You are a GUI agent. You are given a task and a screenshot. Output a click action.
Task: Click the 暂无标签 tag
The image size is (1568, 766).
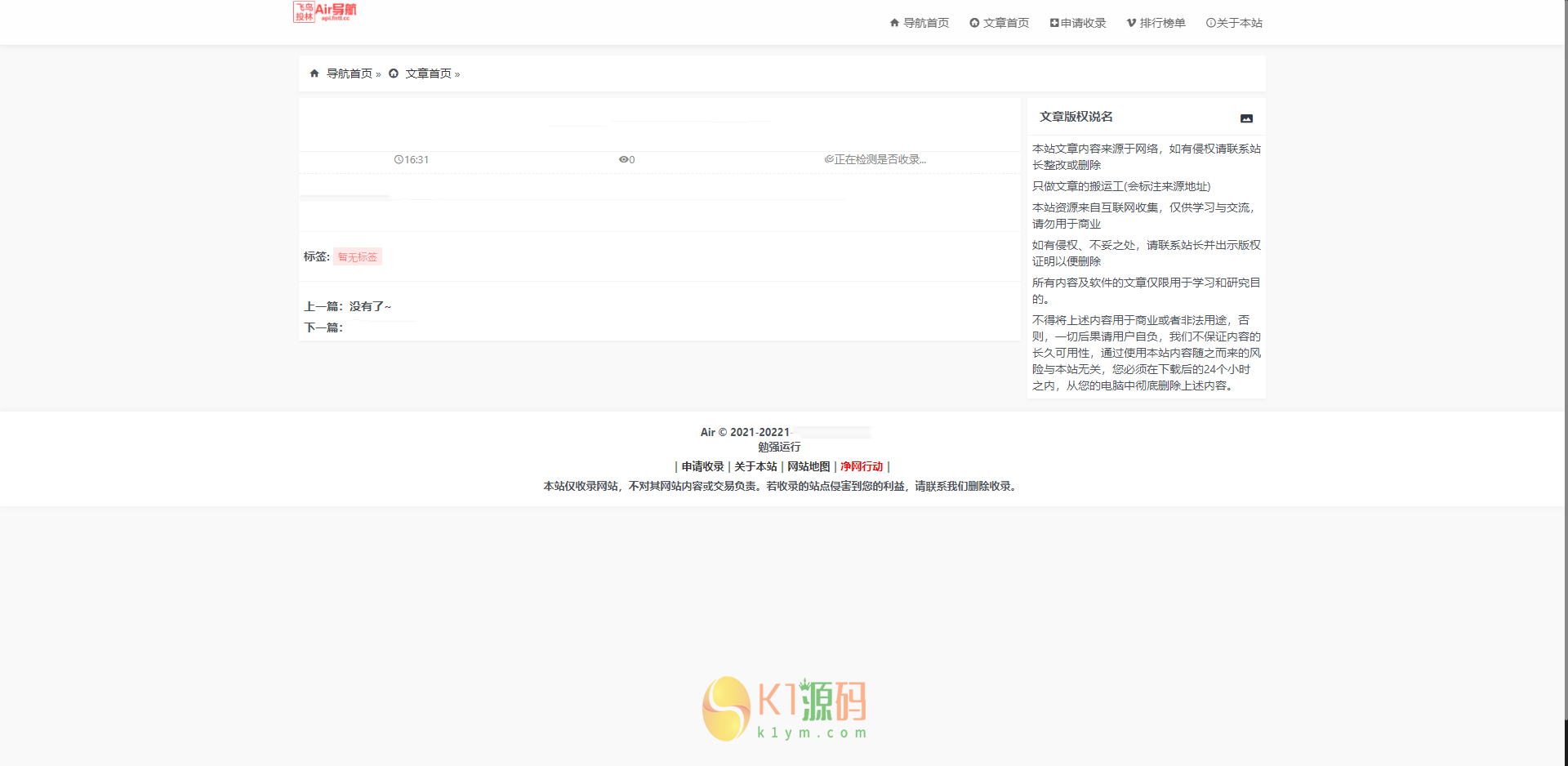357,256
